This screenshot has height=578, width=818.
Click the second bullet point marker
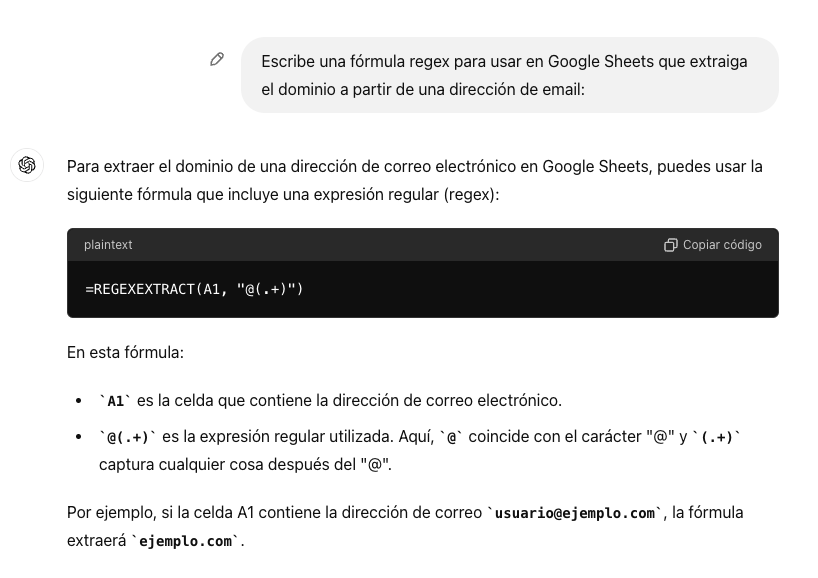[x=79, y=437]
